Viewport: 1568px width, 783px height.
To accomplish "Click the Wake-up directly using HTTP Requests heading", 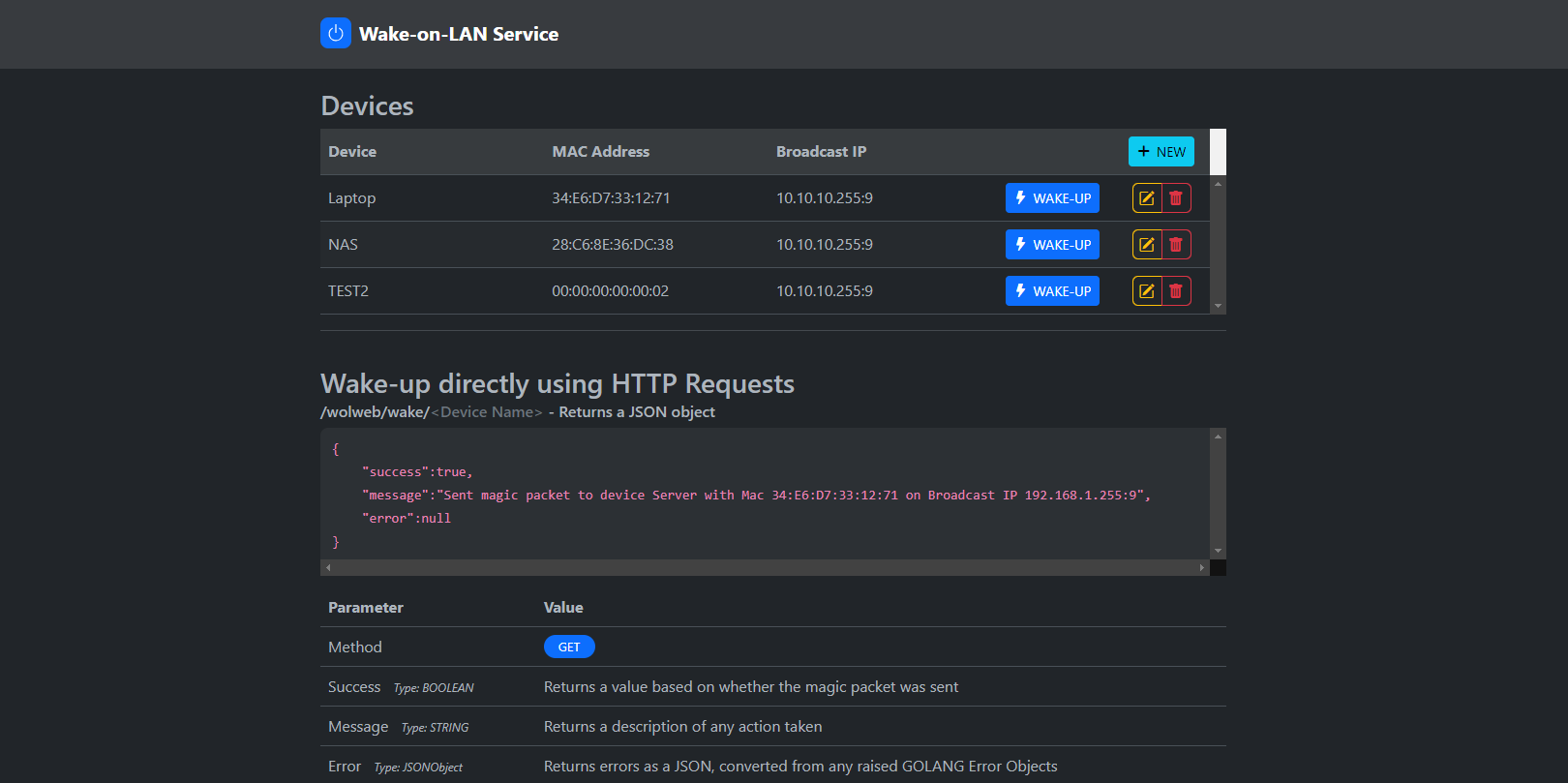I will click(x=558, y=384).
